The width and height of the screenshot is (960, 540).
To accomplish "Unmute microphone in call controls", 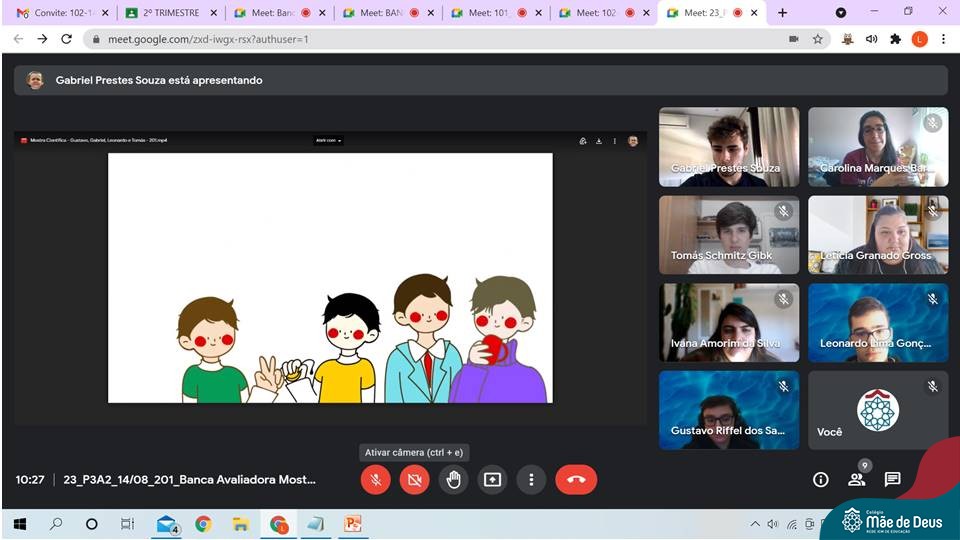I will click(376, 480).
